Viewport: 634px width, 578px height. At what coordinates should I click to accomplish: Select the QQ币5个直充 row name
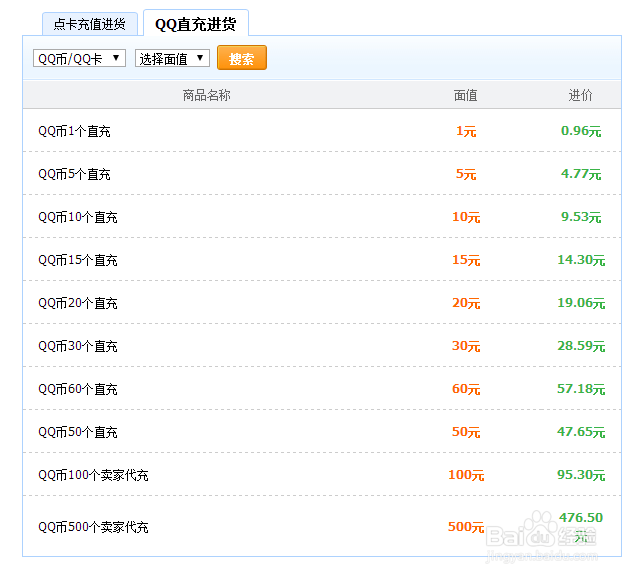point(74,174)
